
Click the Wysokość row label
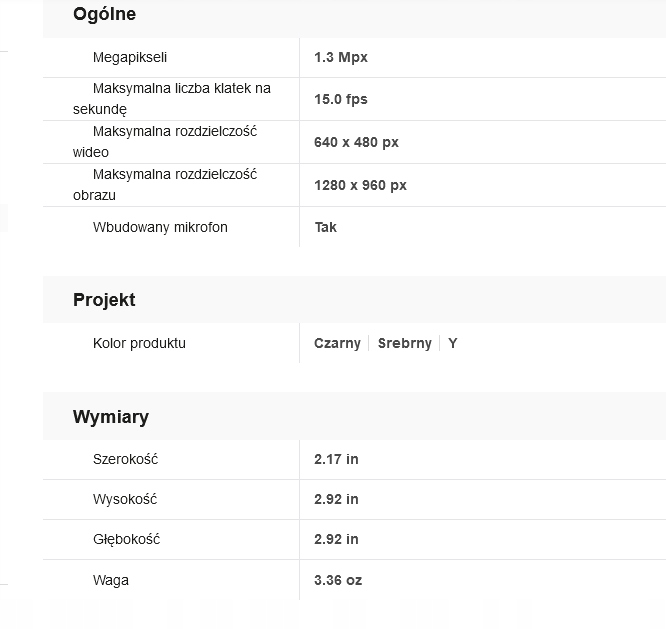[x=125, y=499]
